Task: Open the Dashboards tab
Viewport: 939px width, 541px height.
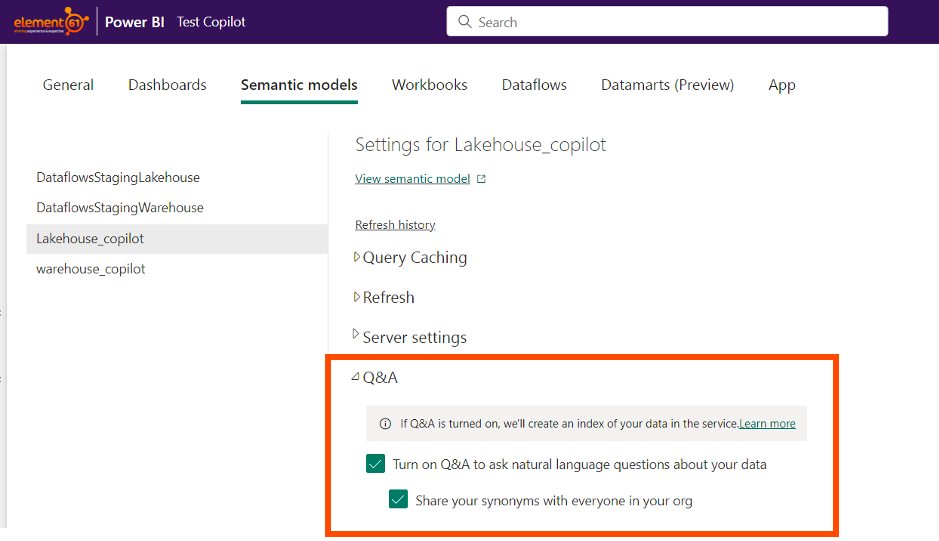Action: click(x=167, y=85)
